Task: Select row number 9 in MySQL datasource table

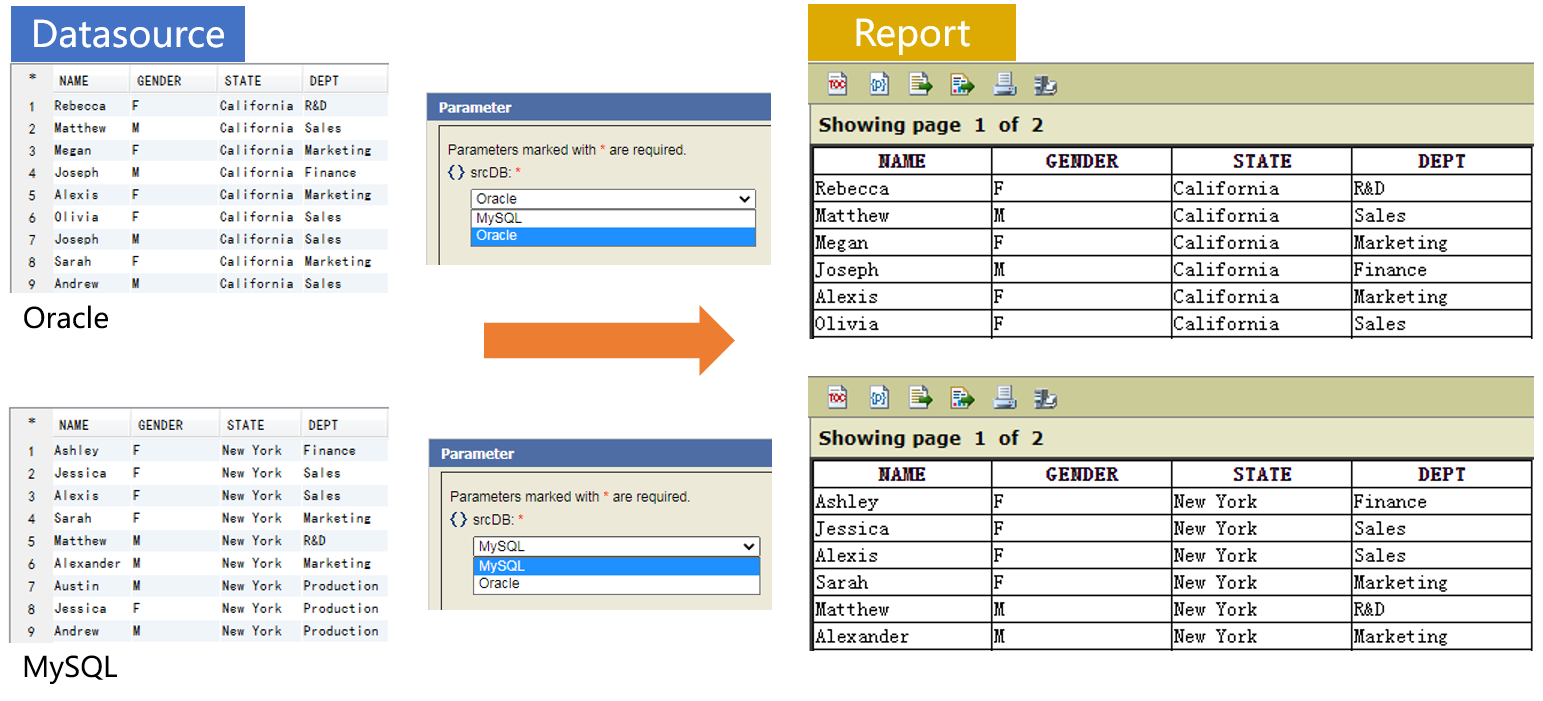Action: point(32,632)
